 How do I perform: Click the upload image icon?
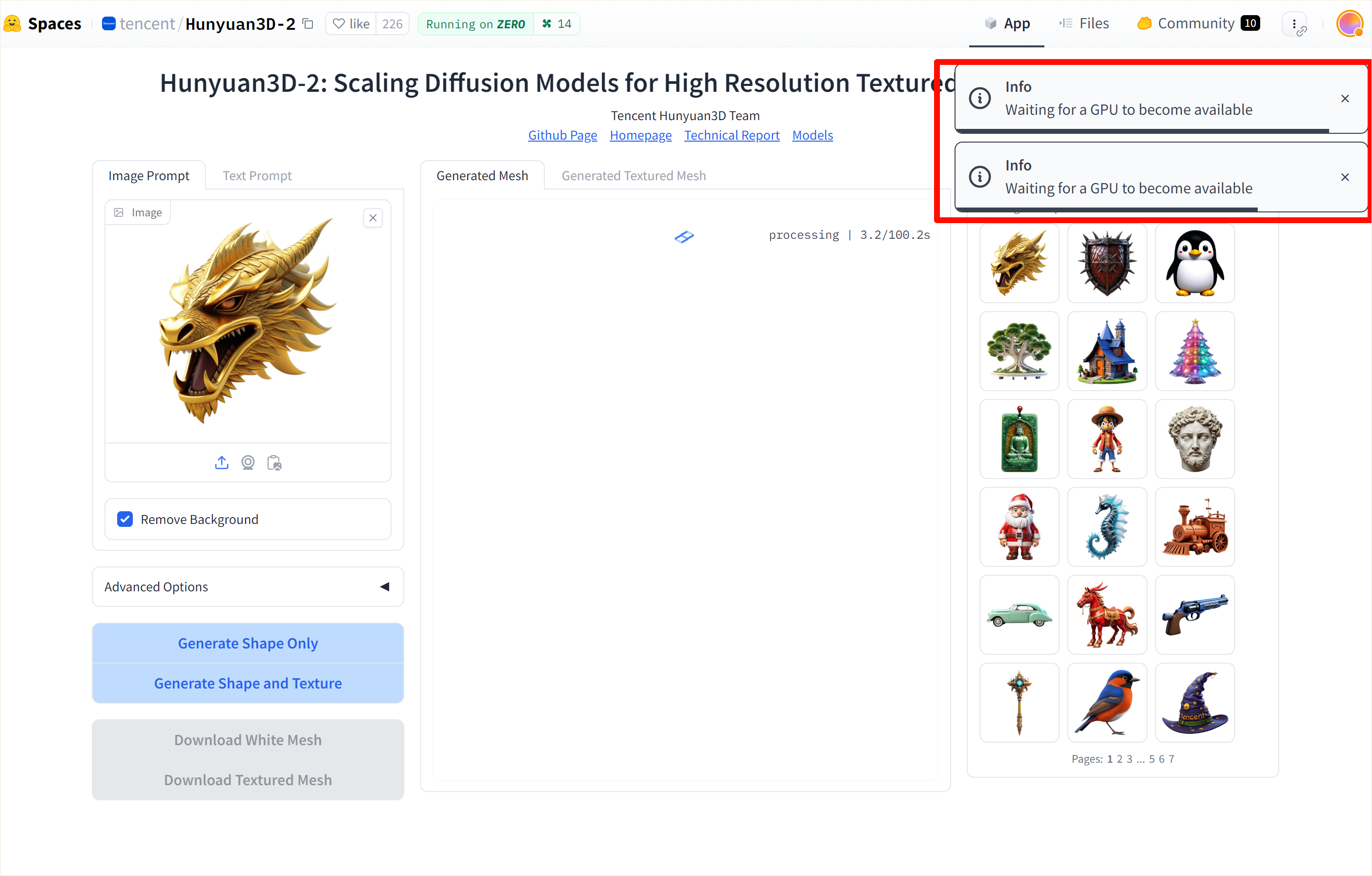click(222, 462)
